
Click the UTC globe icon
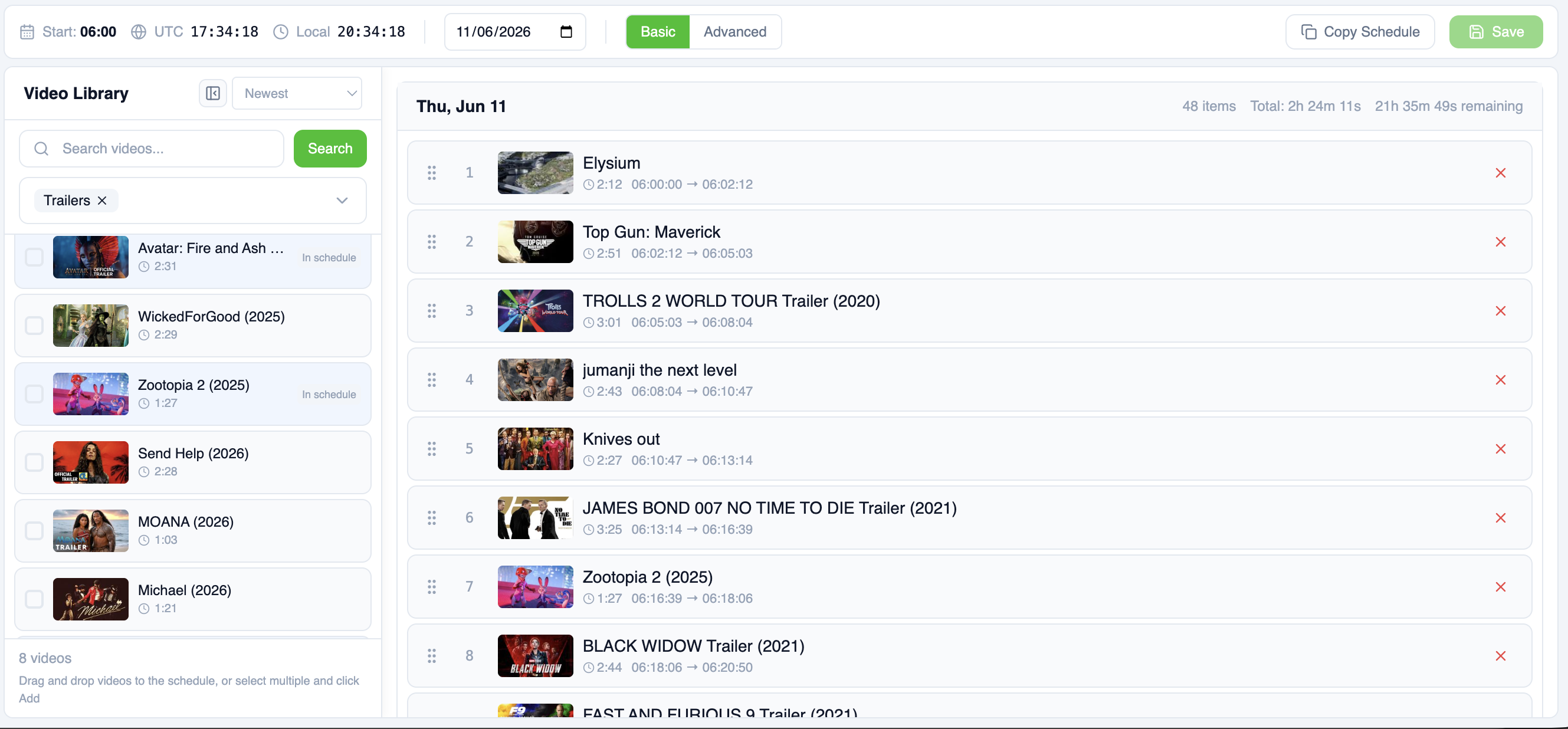(x=138, y=32)
